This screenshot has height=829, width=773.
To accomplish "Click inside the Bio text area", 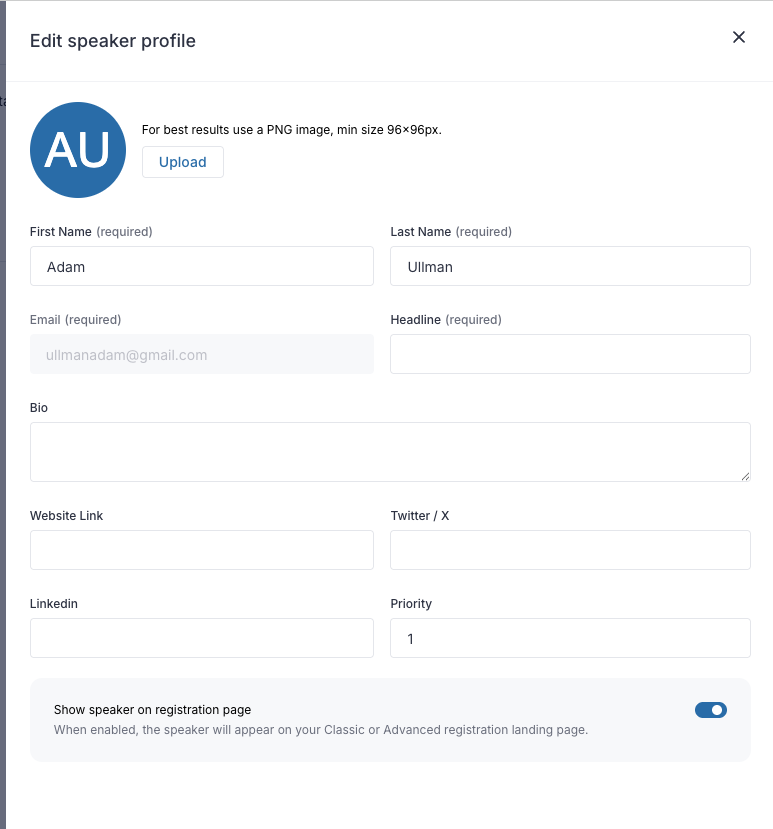I will (390, 451).
